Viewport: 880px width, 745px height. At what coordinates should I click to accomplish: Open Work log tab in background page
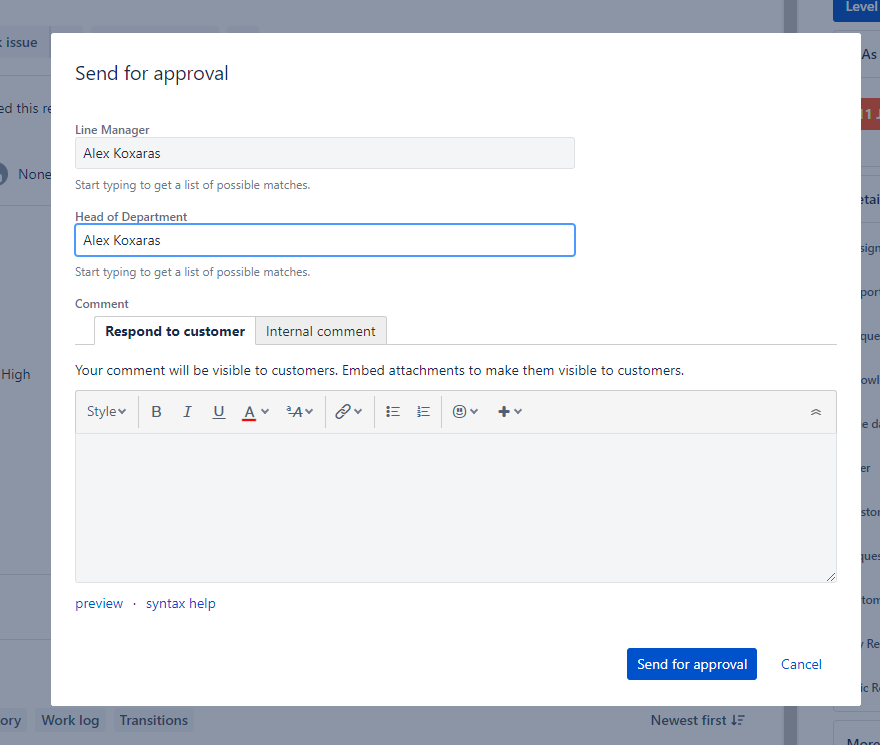click(x=70, y=720)
